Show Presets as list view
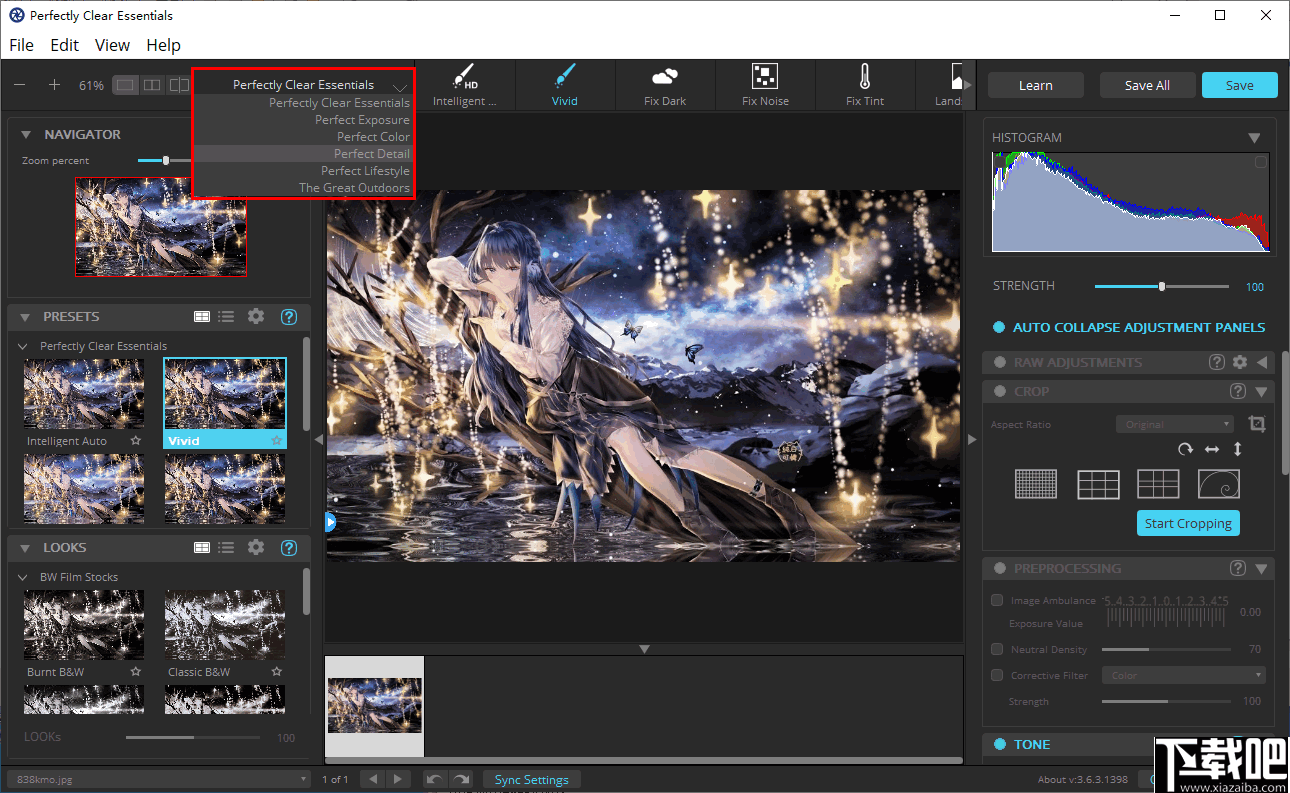 click(x=227, y=316)
